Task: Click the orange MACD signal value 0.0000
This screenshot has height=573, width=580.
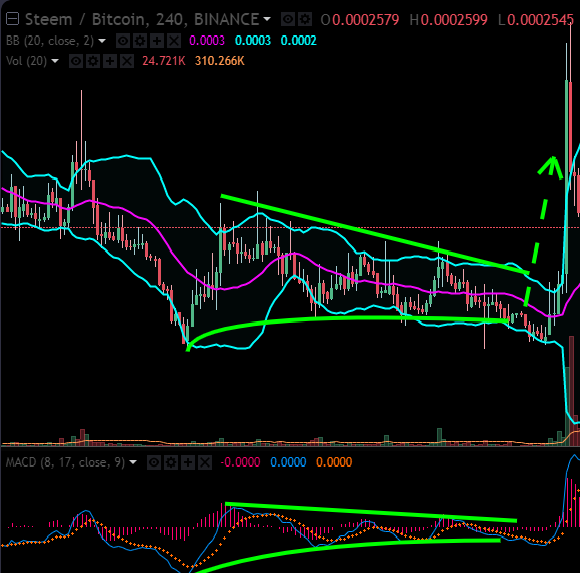Action: pyautogui.click(x=334, y=462)
